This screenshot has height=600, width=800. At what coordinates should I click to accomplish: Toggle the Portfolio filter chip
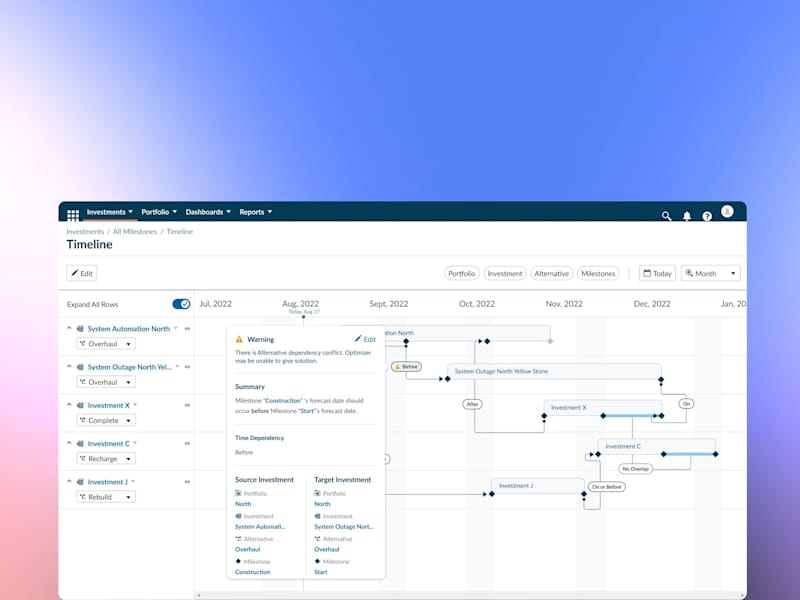[x=462, y=273]
